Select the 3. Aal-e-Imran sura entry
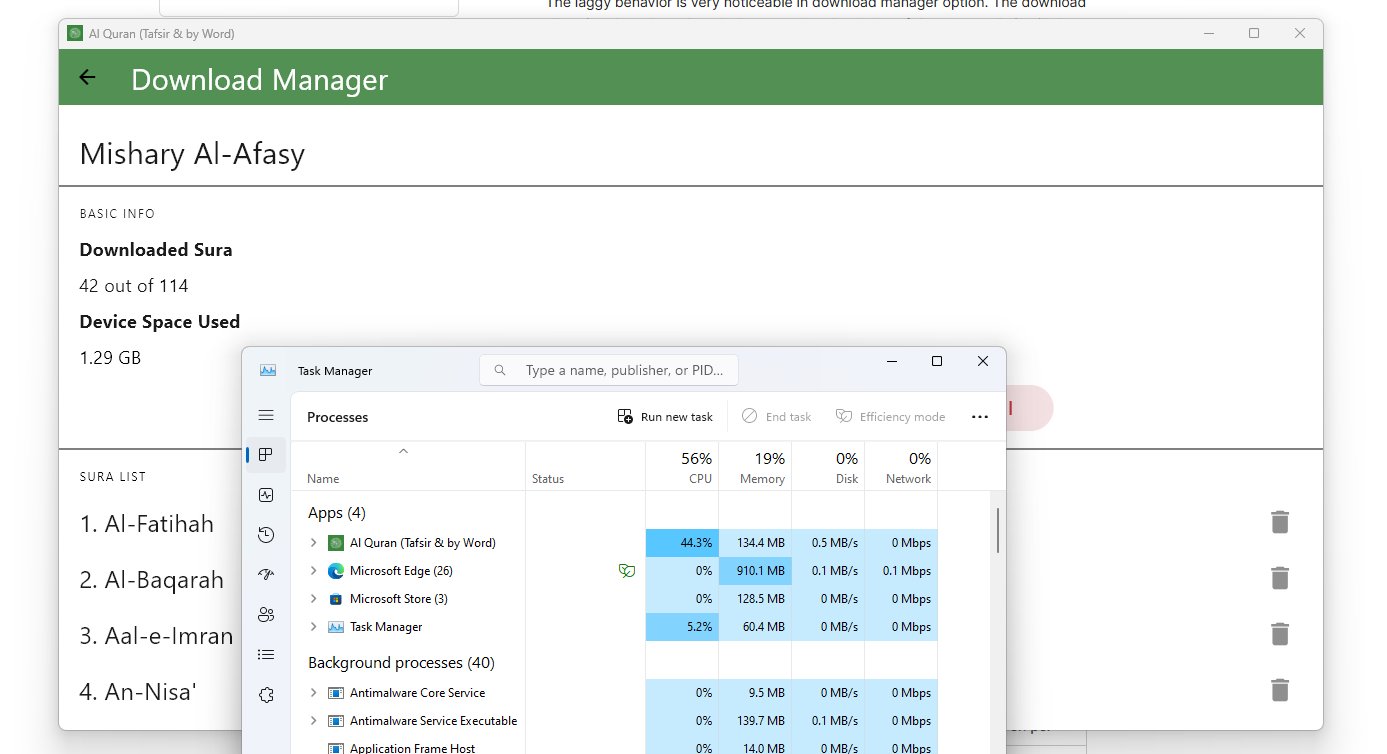The width and height of the screenshot is (1387, 754). [156, 635]
